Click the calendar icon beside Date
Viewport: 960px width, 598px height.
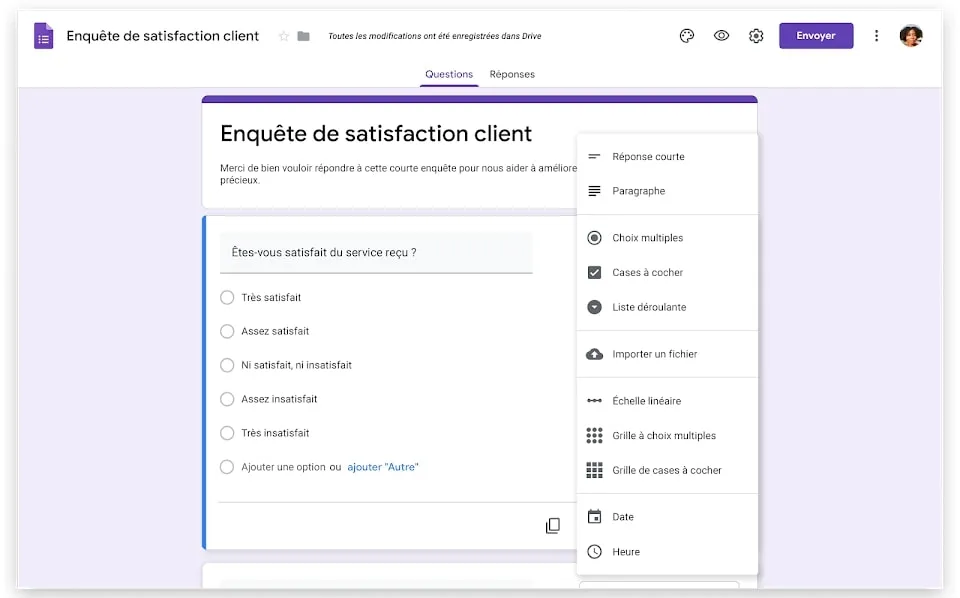[x=594, y=517]
